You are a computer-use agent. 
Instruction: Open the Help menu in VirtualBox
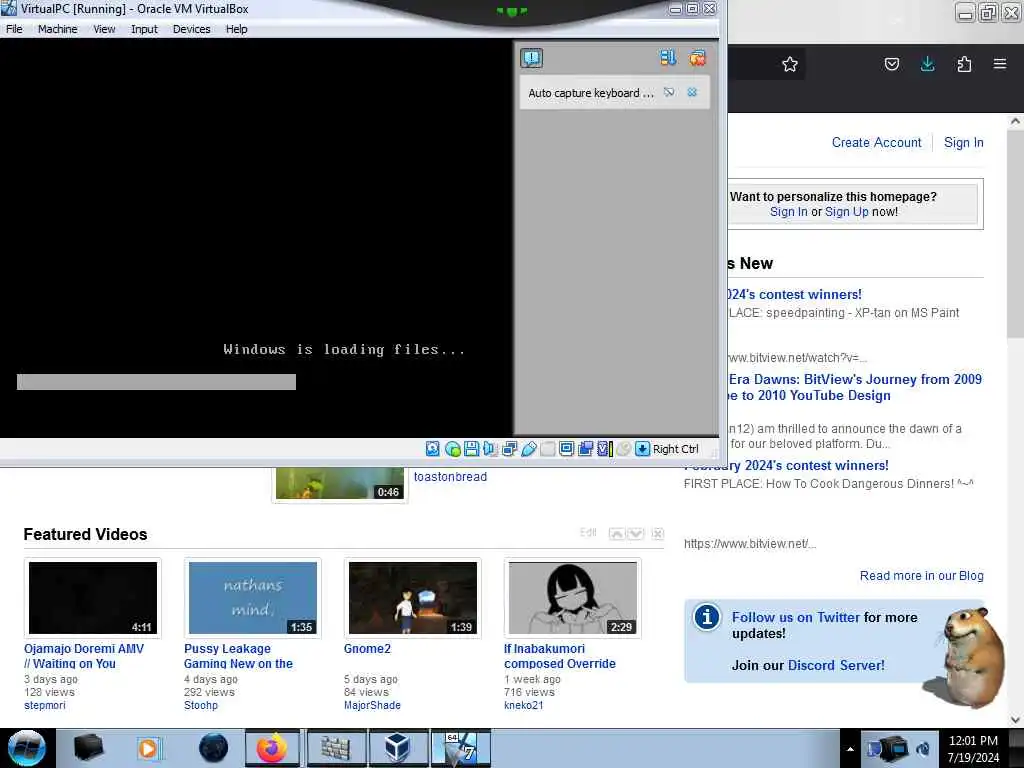236,29
